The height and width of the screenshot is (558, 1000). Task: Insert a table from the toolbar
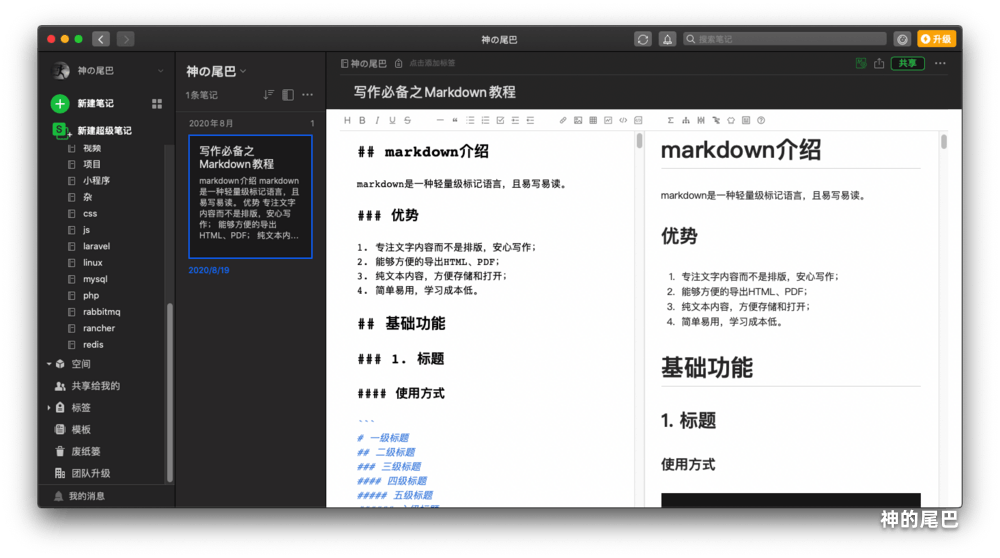pos(593,120)
